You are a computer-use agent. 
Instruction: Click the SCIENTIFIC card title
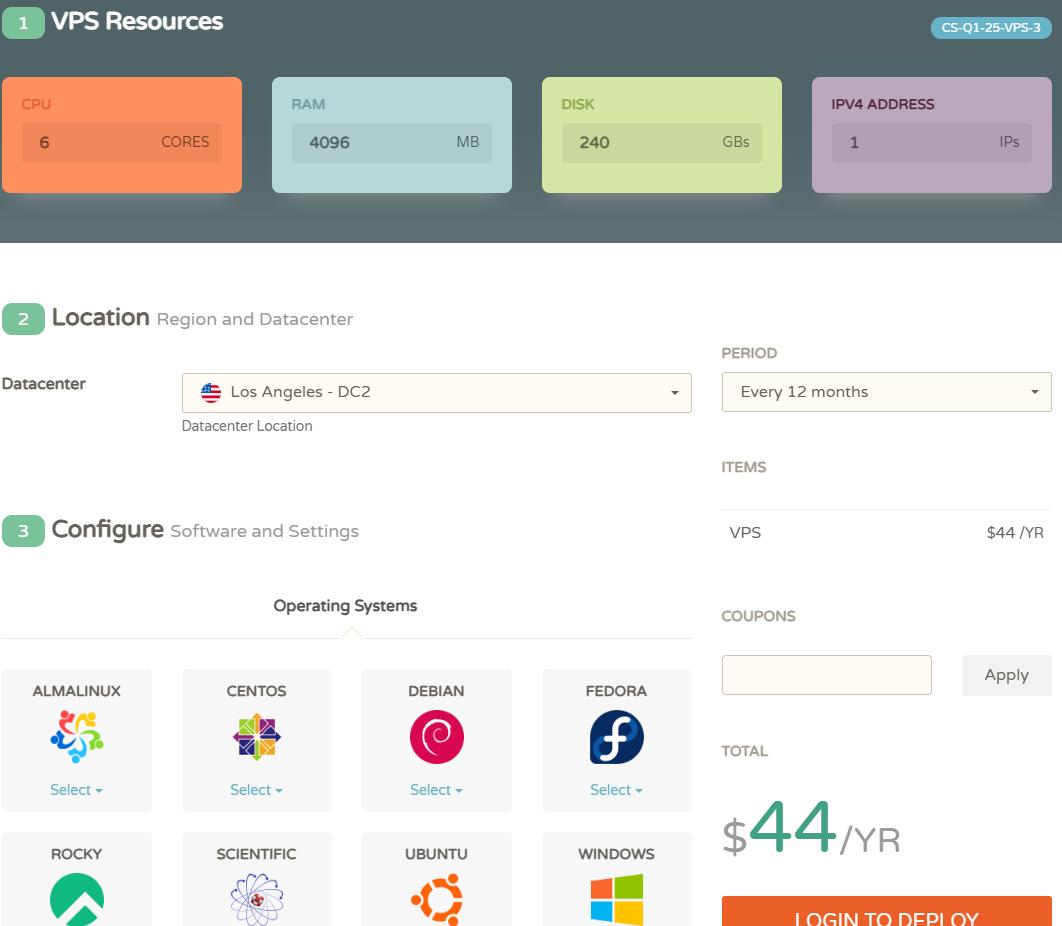(257, 854)
